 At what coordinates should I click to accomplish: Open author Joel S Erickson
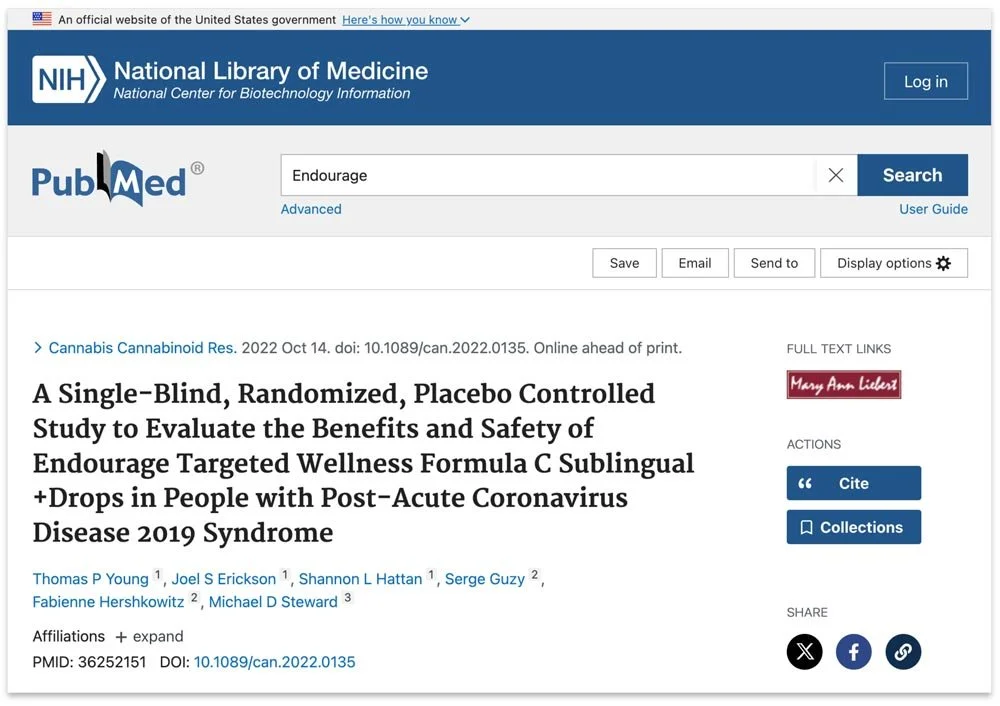[224, 578]
